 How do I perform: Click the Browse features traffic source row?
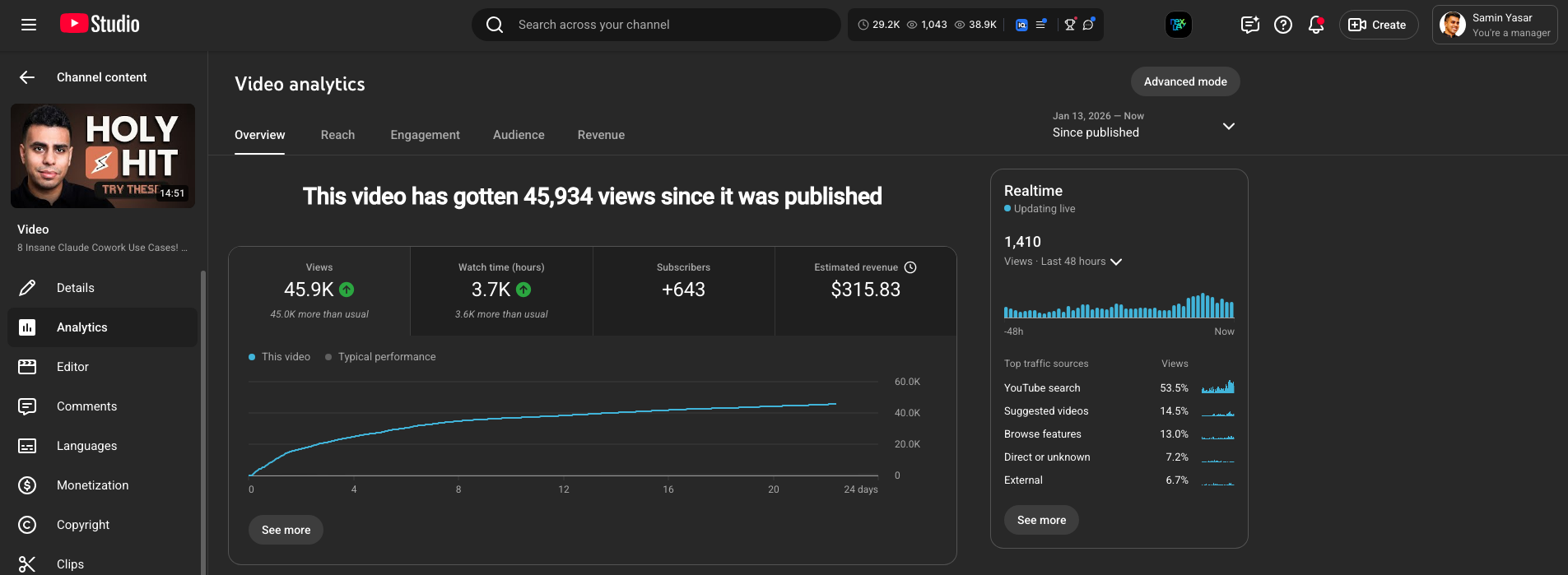(1119, 434)
